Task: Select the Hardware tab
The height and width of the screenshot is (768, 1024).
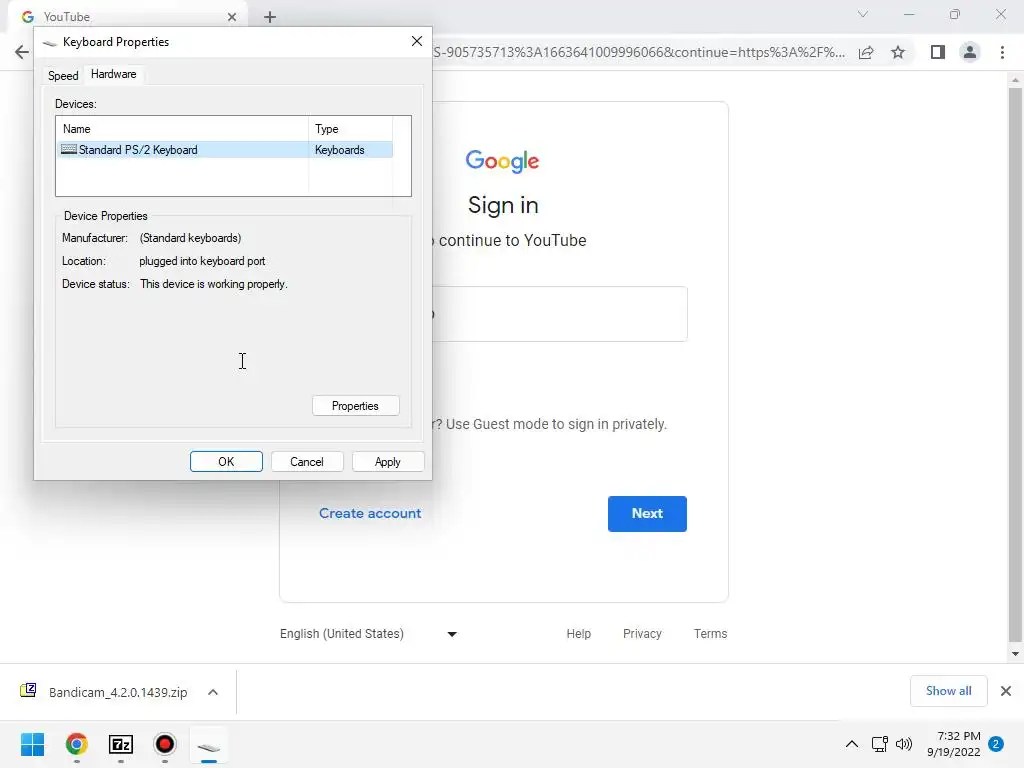Action: coord(114,74)
